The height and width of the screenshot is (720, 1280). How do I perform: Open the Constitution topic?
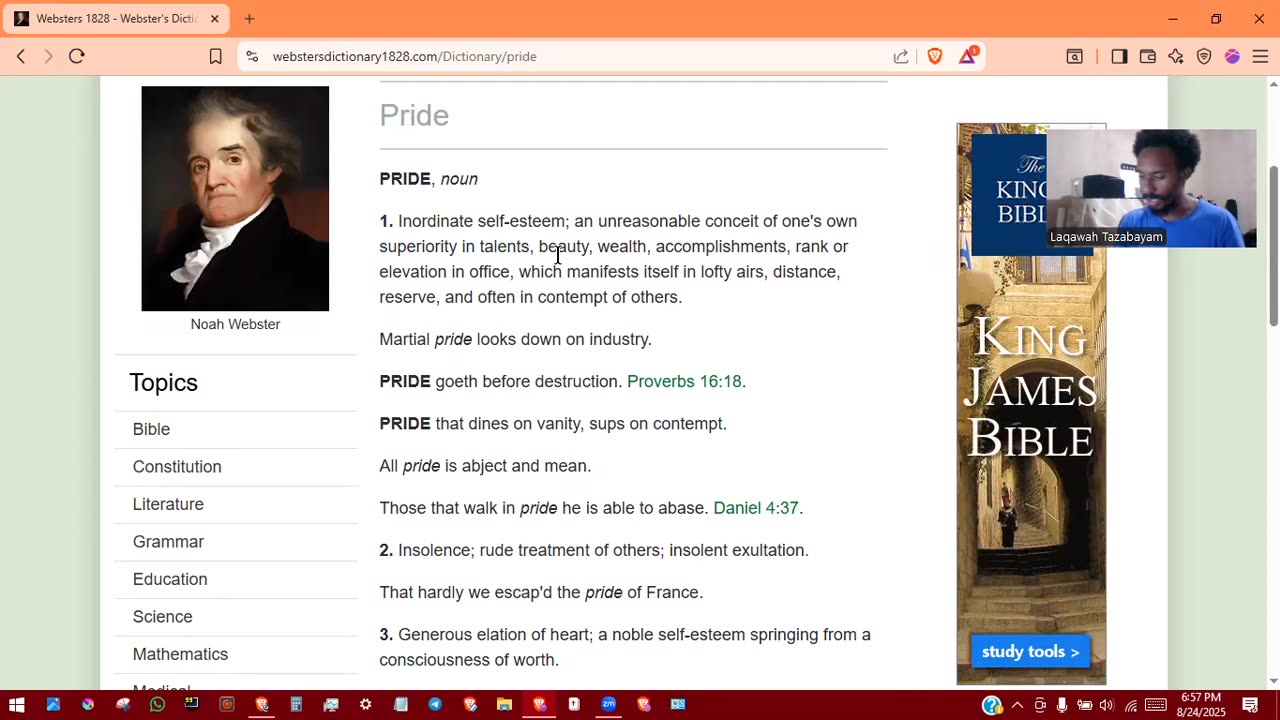point(177,467)
